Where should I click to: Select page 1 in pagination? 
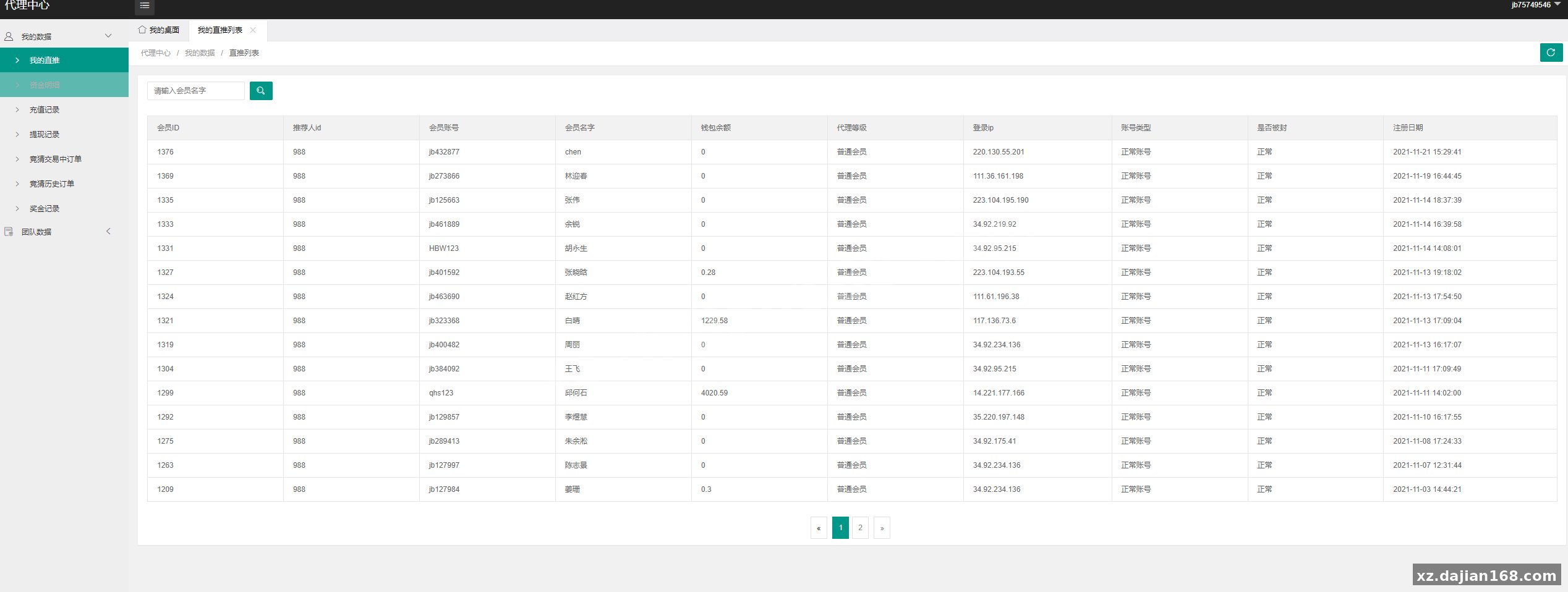[x=840, y=528]
